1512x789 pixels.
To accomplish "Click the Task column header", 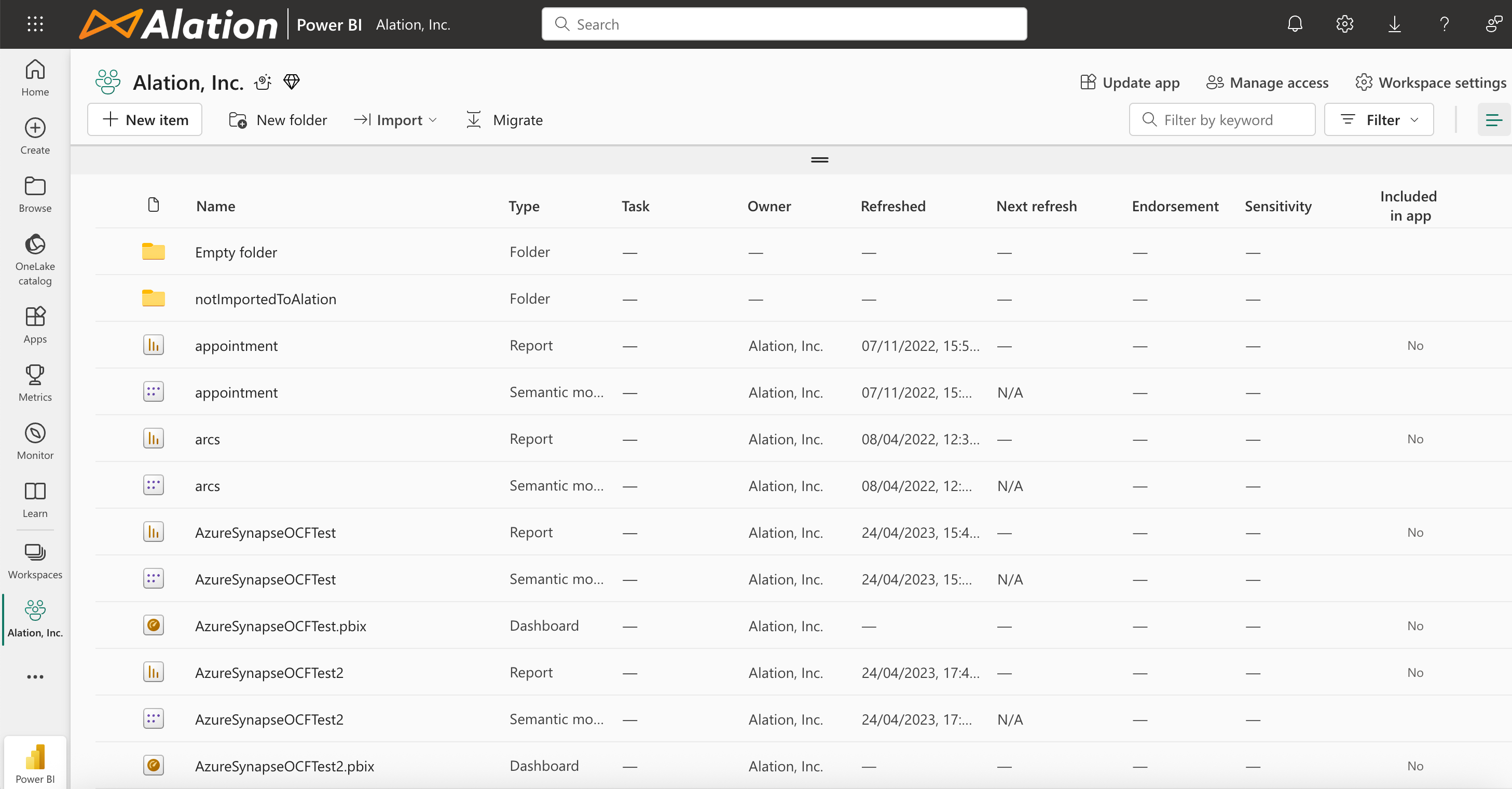I will tap(635, 206).
